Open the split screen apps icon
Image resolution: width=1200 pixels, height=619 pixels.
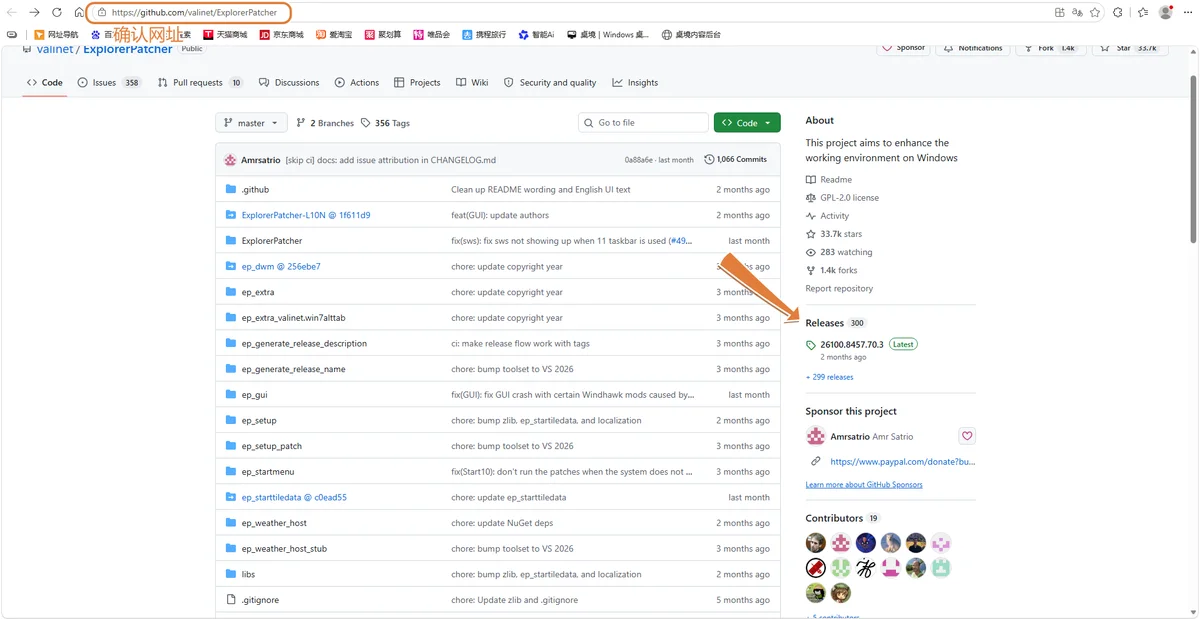click(1060, 13)
